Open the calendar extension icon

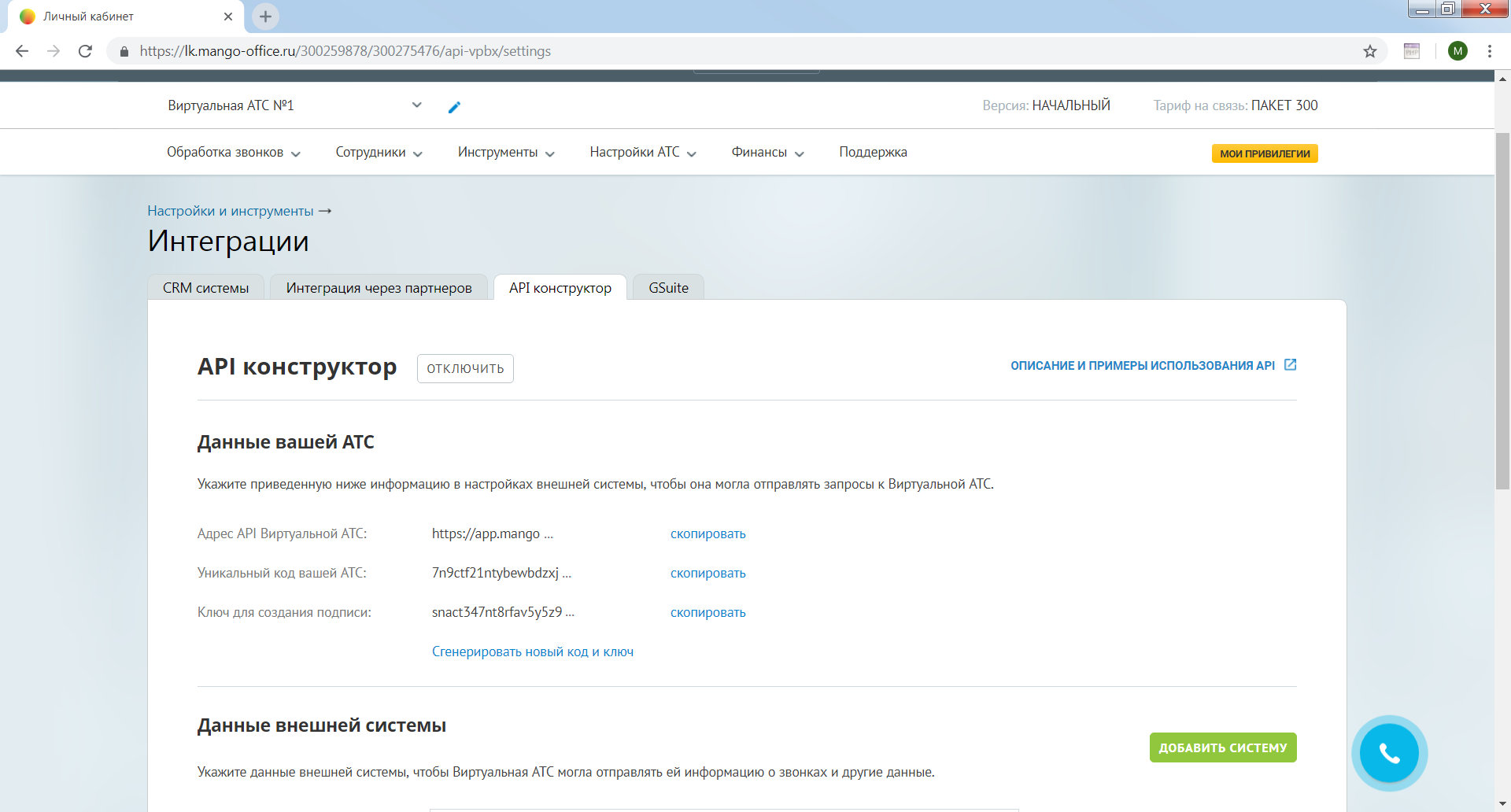(x=1412, y=51)
